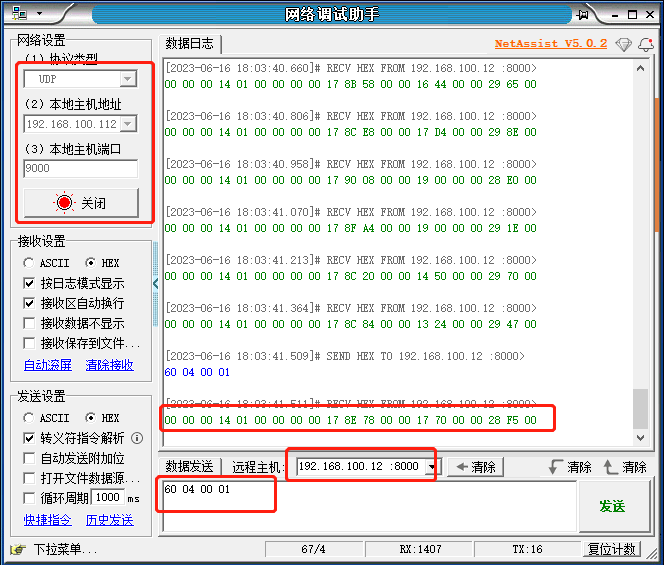Click the down arrow 清除 icon
The image size is (664, 565).
(555, 467)
